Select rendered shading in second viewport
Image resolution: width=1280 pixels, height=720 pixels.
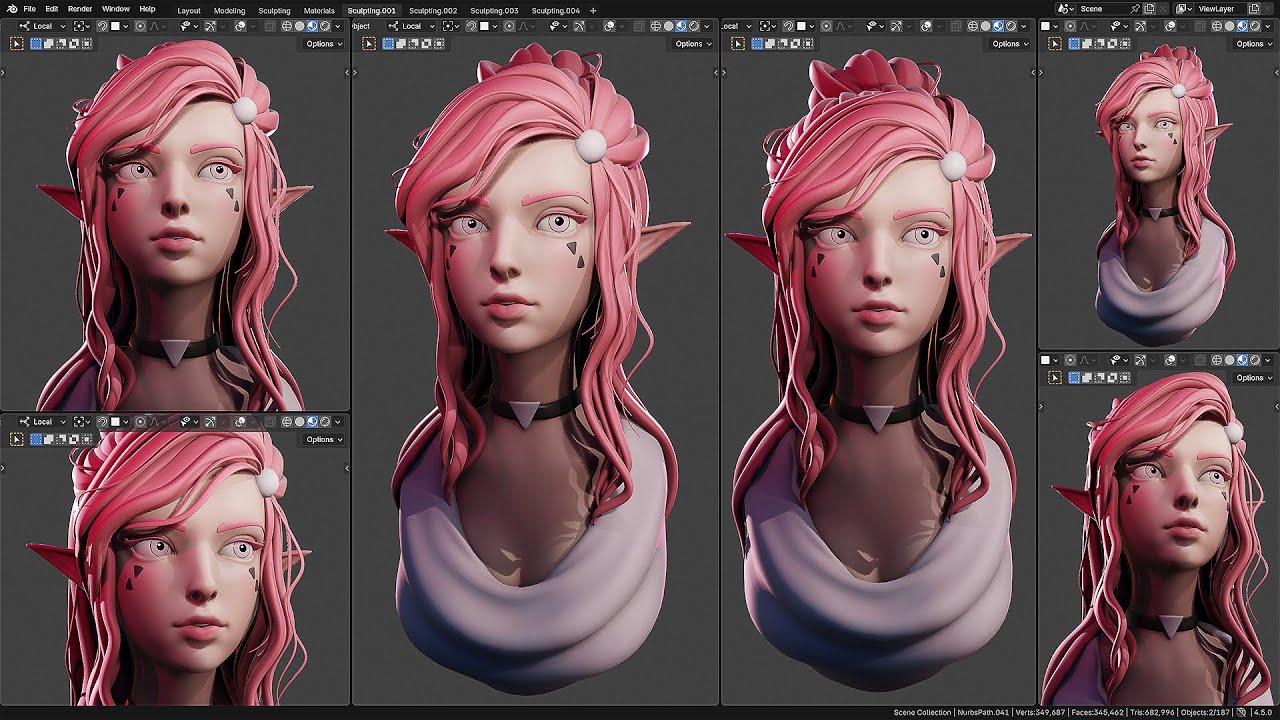[x=694, y=26]
